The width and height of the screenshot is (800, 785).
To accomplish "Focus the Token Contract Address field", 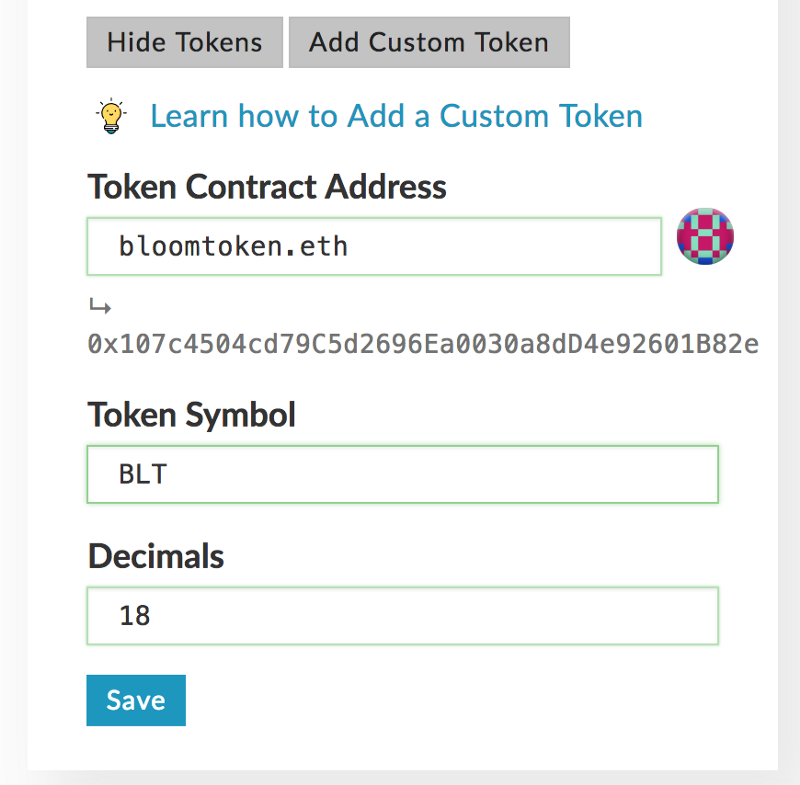I will pos(374,246).
